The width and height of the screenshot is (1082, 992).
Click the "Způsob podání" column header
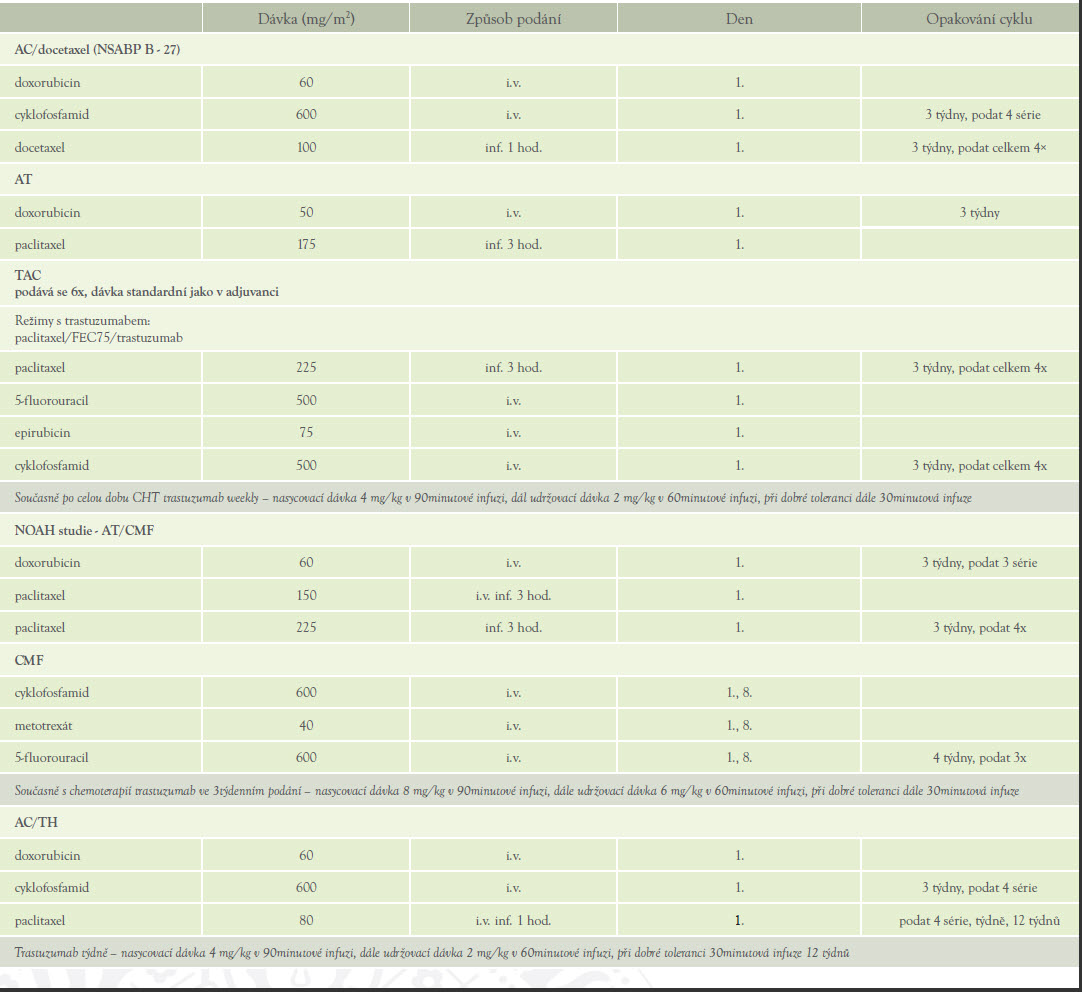pos(513,19)
